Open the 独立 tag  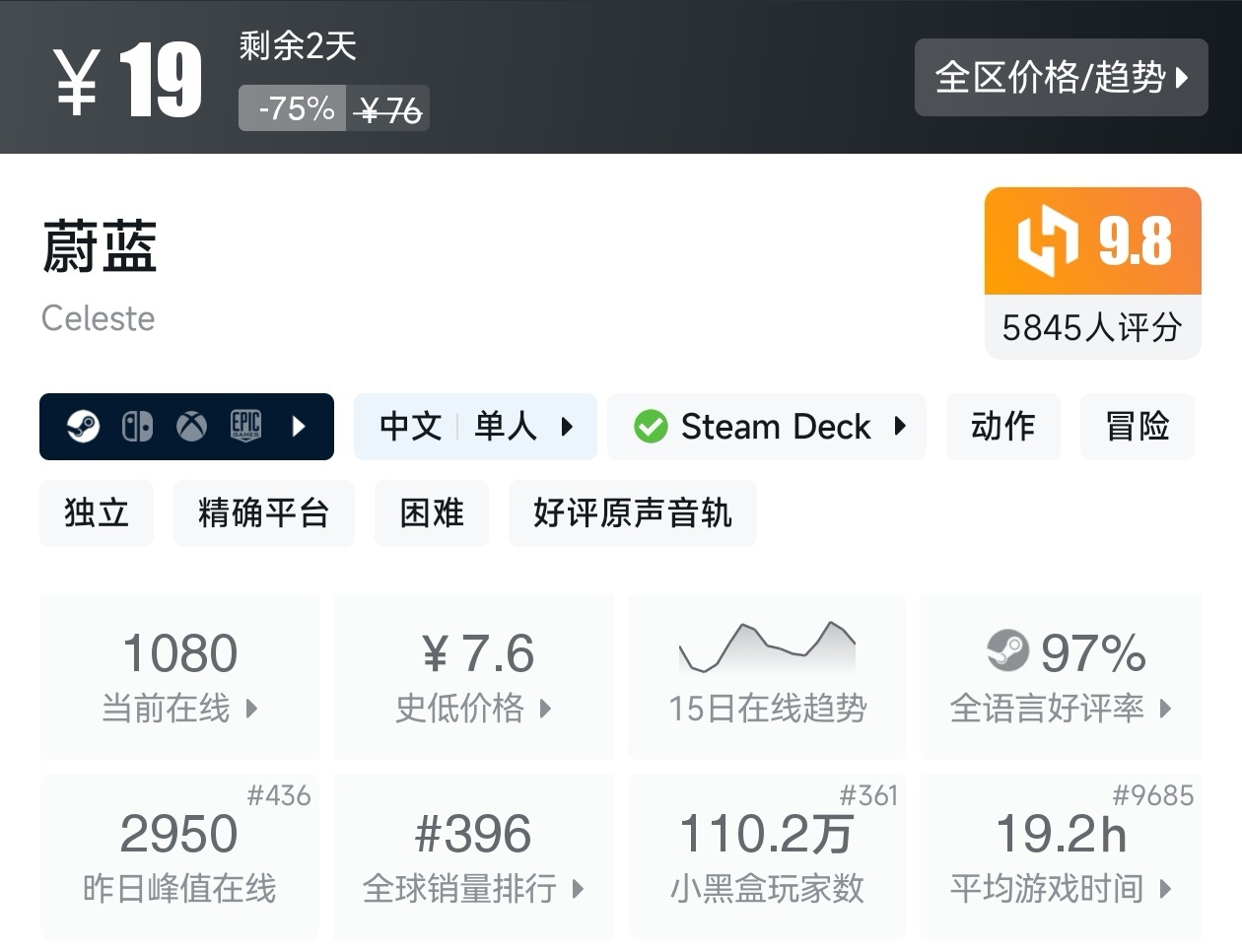click(97, 512)
